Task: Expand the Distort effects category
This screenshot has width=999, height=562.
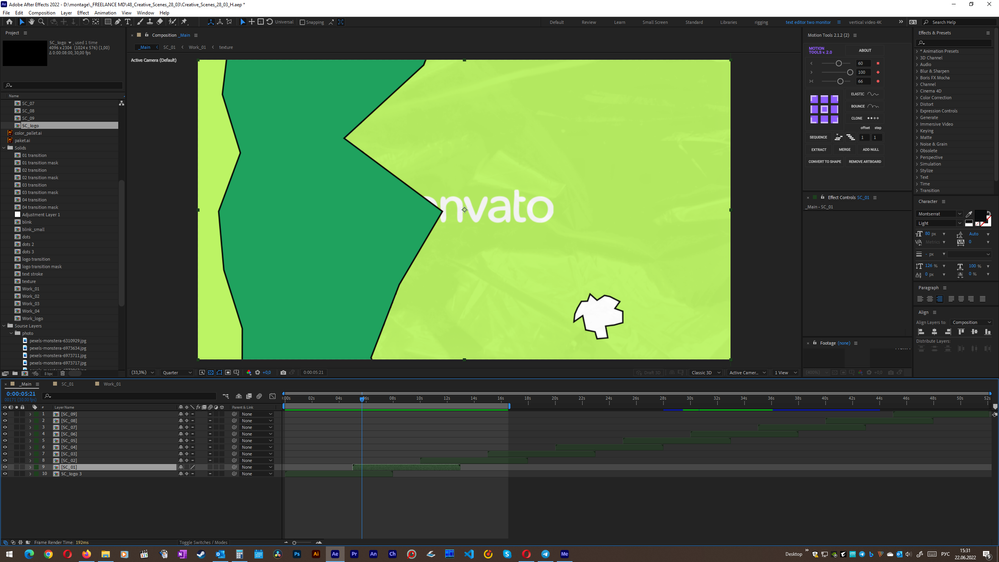Action: 917,104
